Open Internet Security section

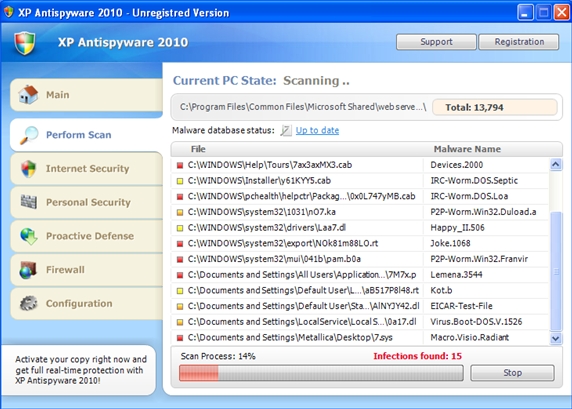click(86, 169)
